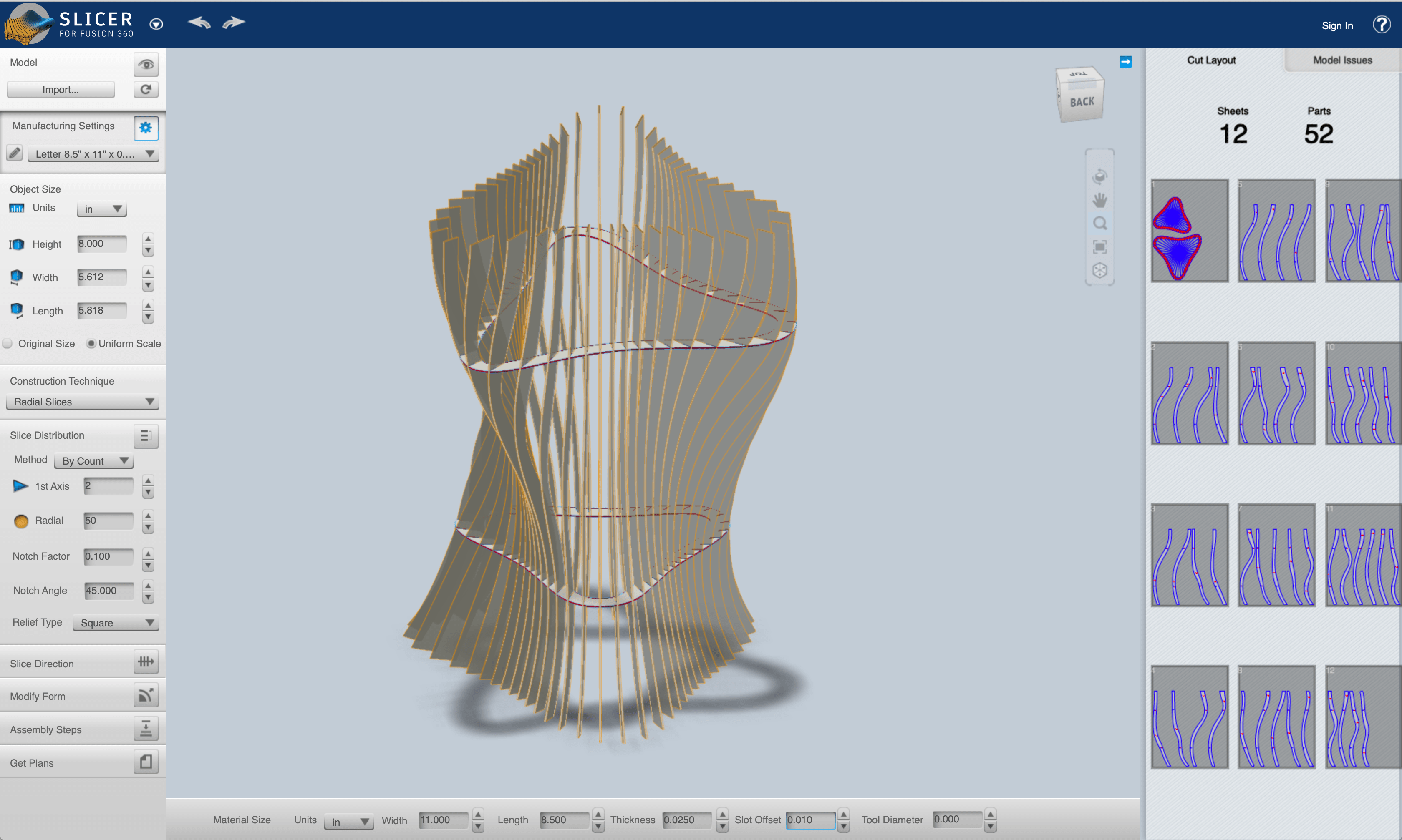The image size is (1402, 840).
Task: Select the Uniform Scale radio button
Action: 91,344
